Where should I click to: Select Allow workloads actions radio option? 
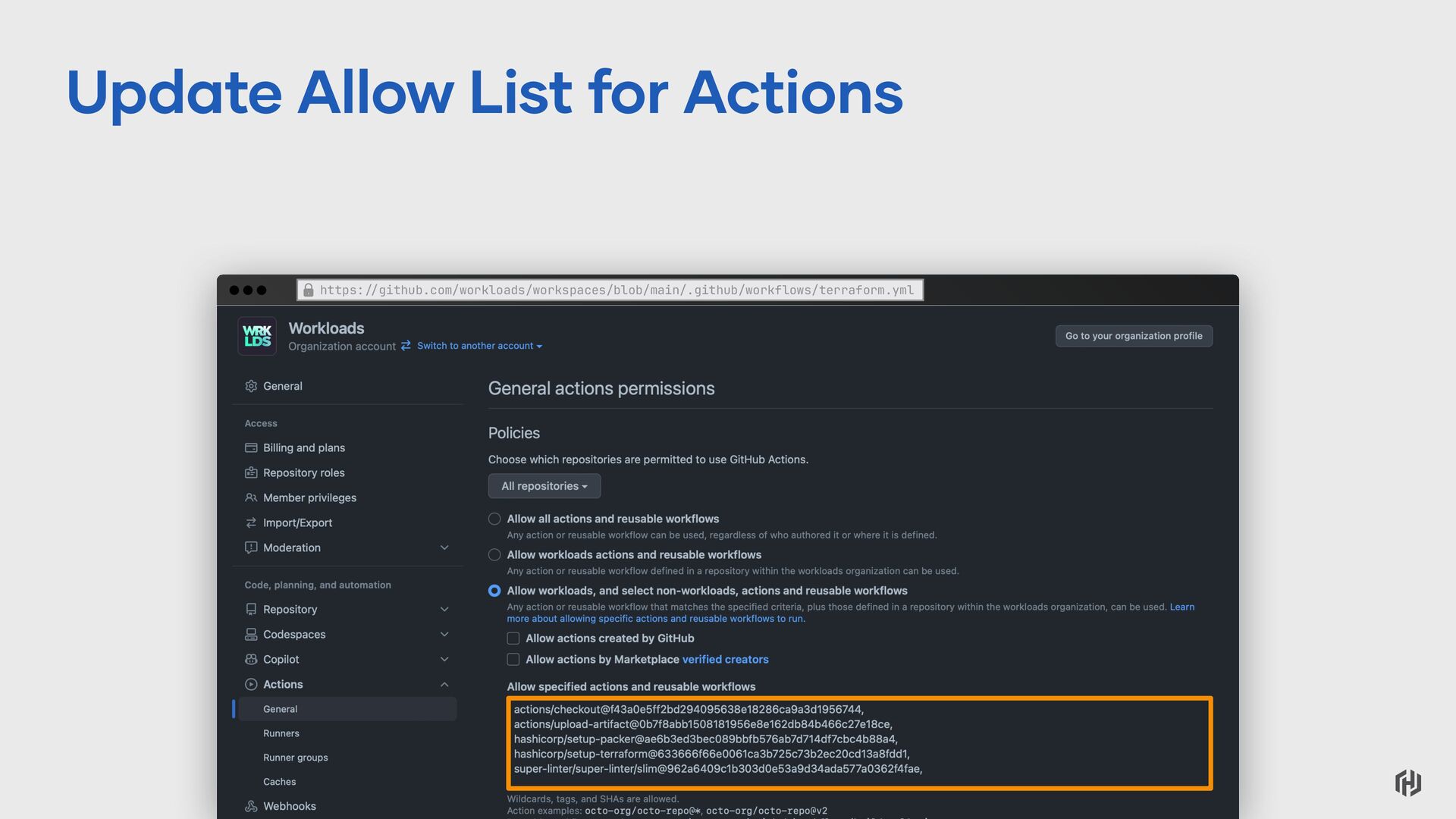click(x=494, y=555)
